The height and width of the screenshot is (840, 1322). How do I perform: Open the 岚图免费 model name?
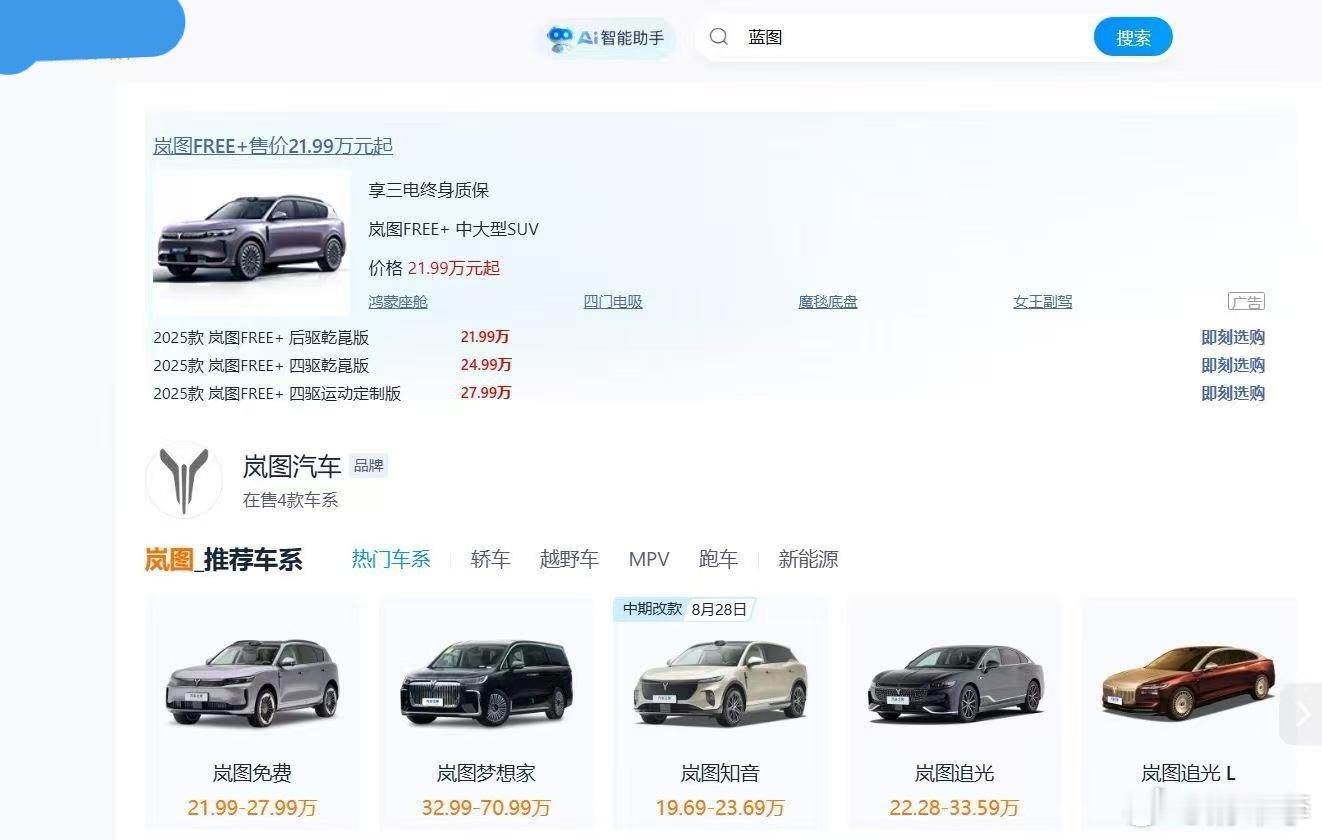coord(252,773)
